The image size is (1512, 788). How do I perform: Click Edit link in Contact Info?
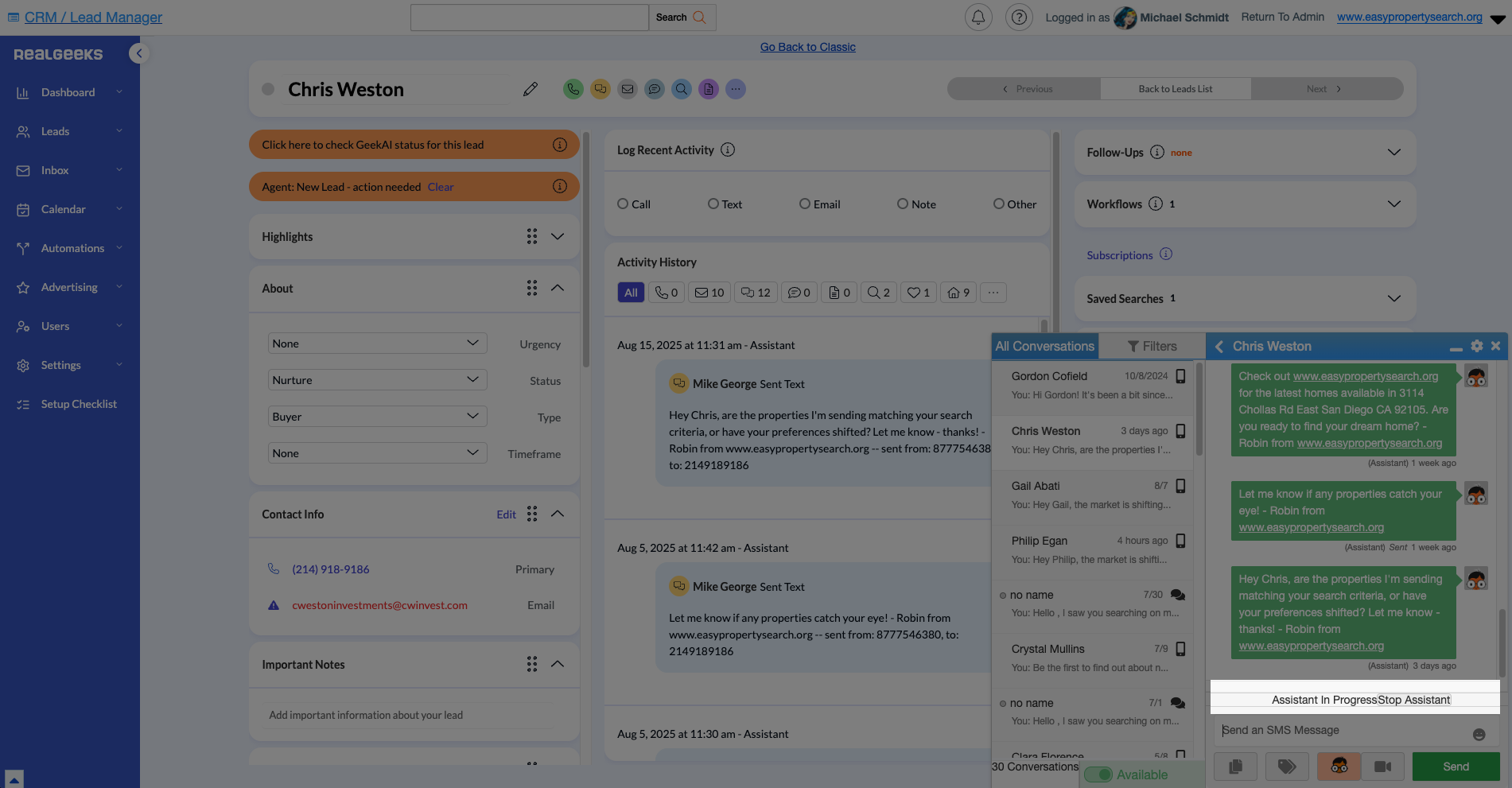[506, 514]
